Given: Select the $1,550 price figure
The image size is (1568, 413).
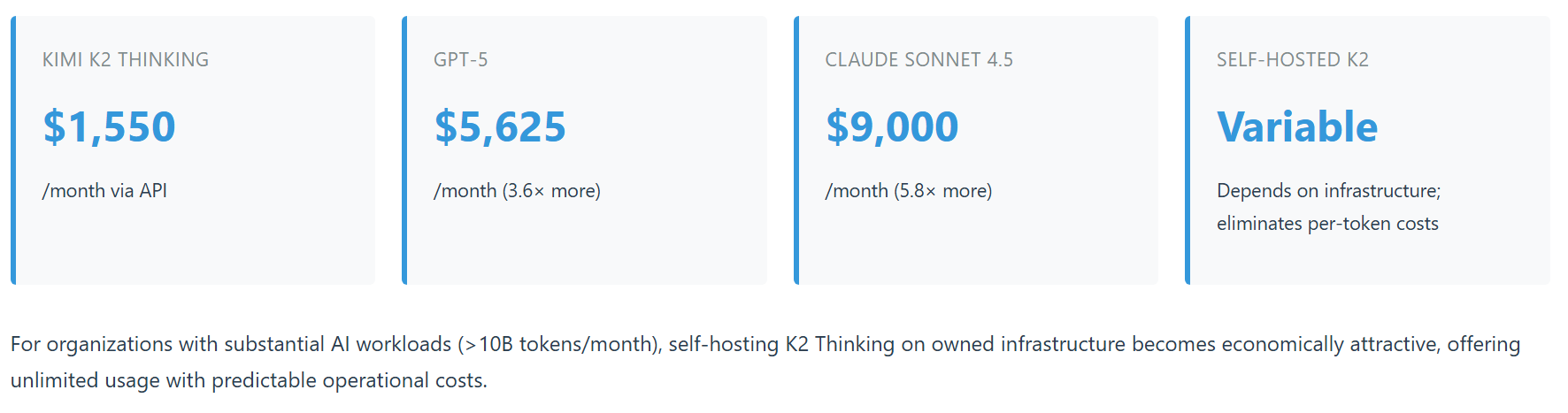Looking at the screenshot, I should click(x=110, y=127).
